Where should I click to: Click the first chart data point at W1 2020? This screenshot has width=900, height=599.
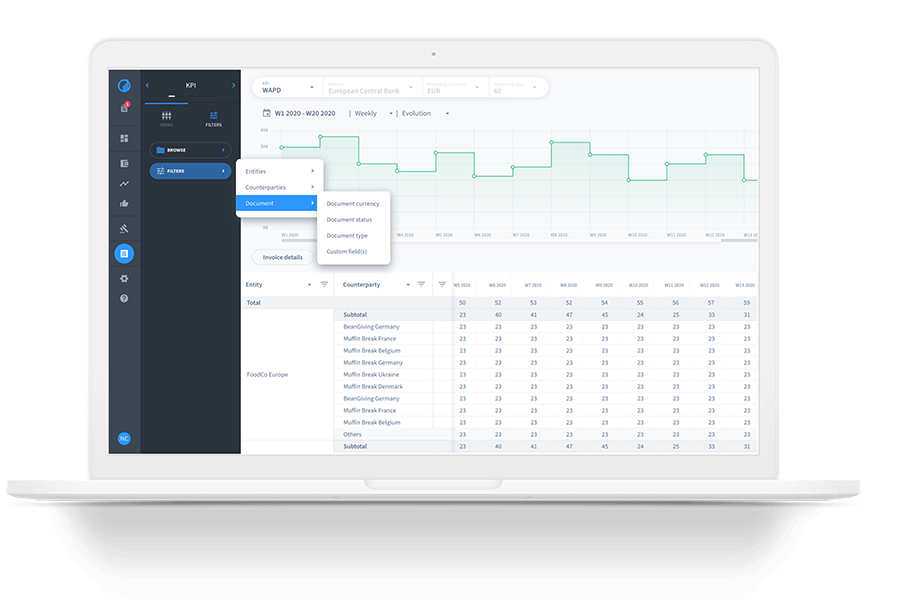click(x=282, y=147)
